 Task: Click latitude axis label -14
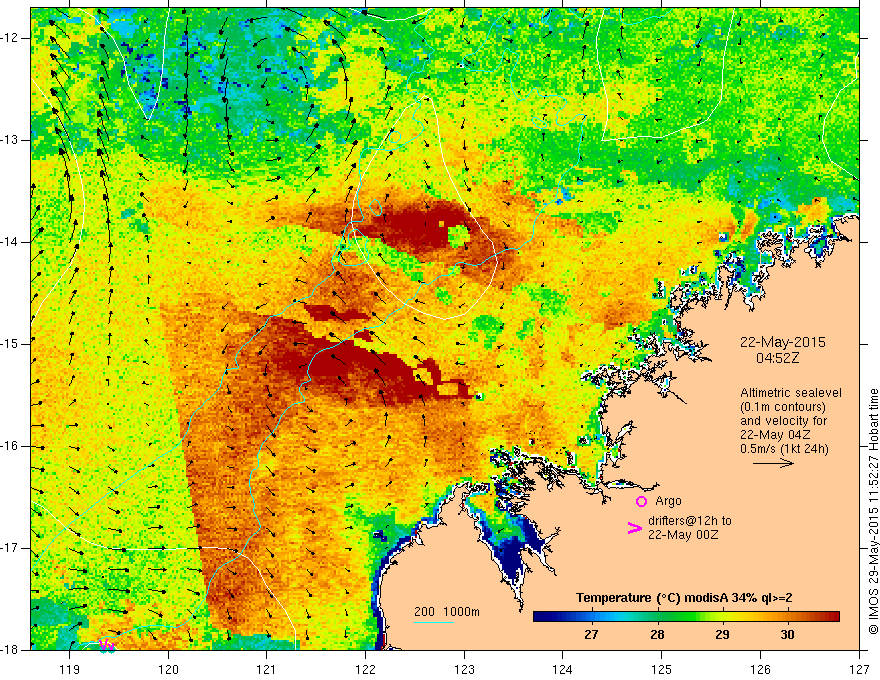[10, 242]
